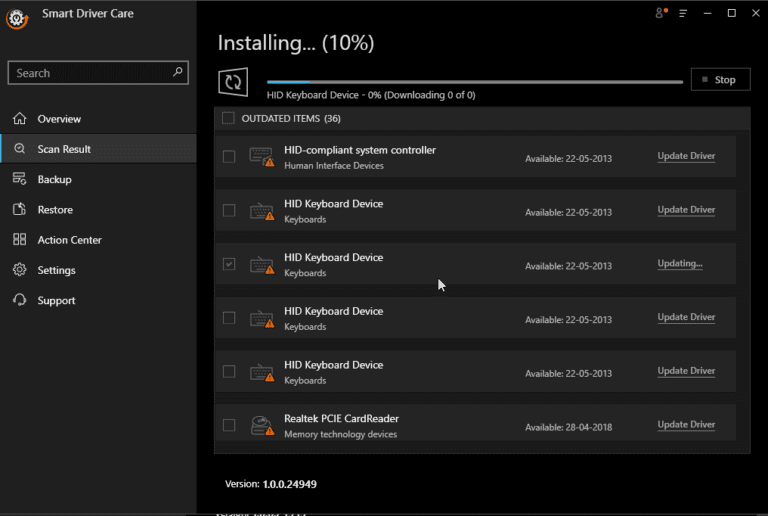The image size is (768, 516).
Task: Click the refresh icon beside the progress bar
Action: 234,81
